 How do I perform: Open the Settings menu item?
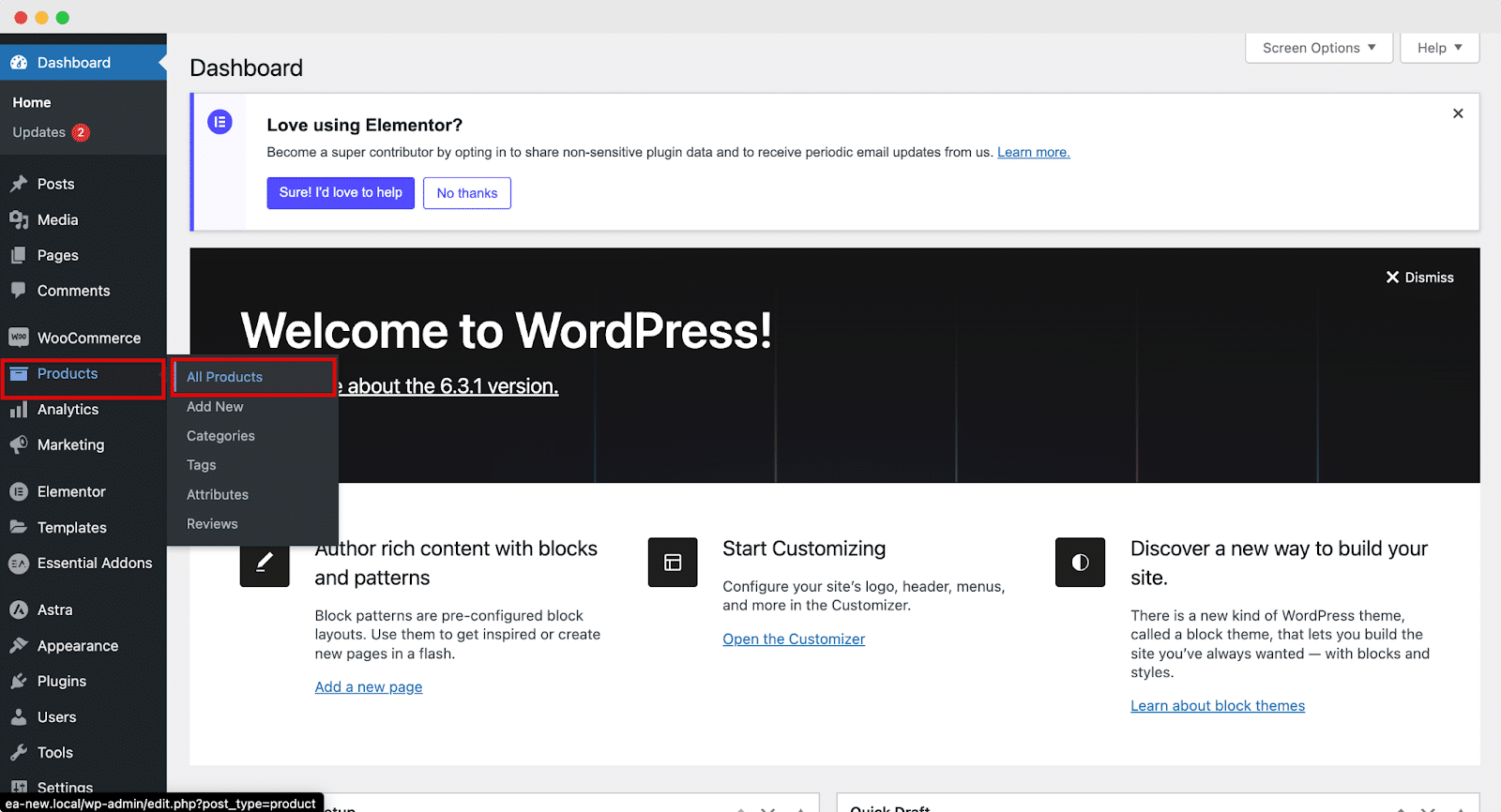(x=65, y=786)
